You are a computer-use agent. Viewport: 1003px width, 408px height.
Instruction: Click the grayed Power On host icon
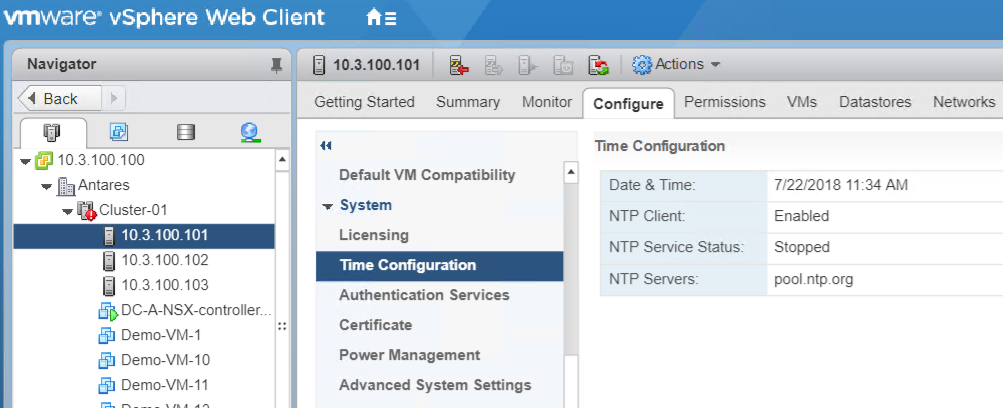[528, 65]
